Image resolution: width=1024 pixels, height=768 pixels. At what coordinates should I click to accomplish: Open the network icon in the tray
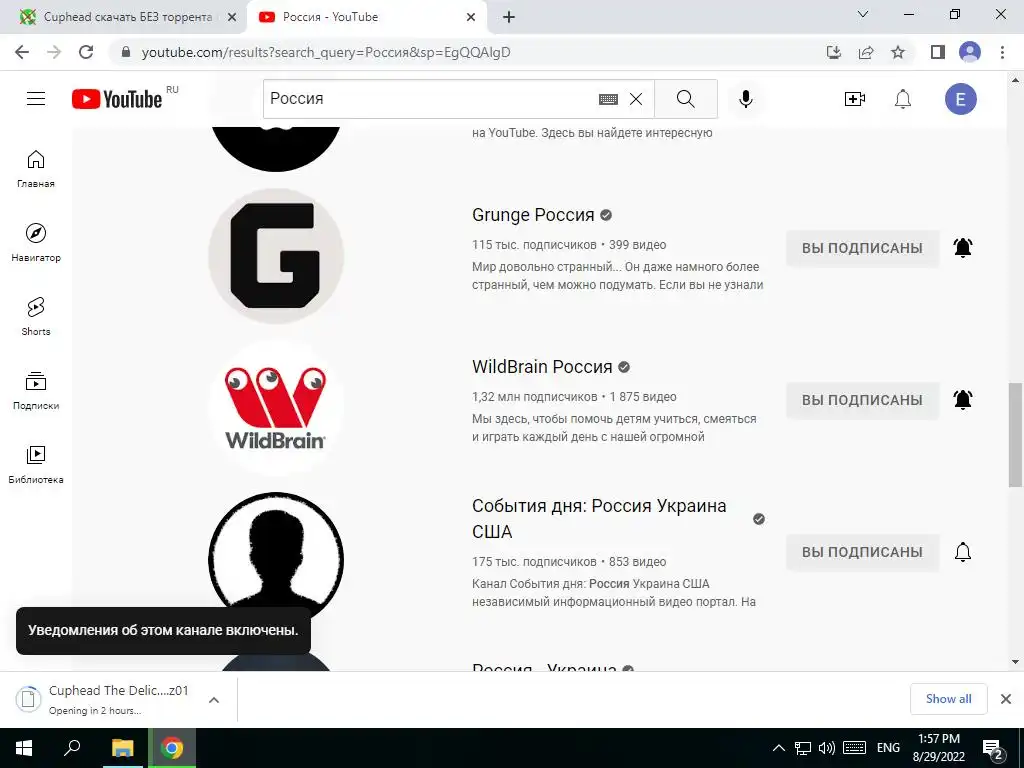(x=803, y=748)
